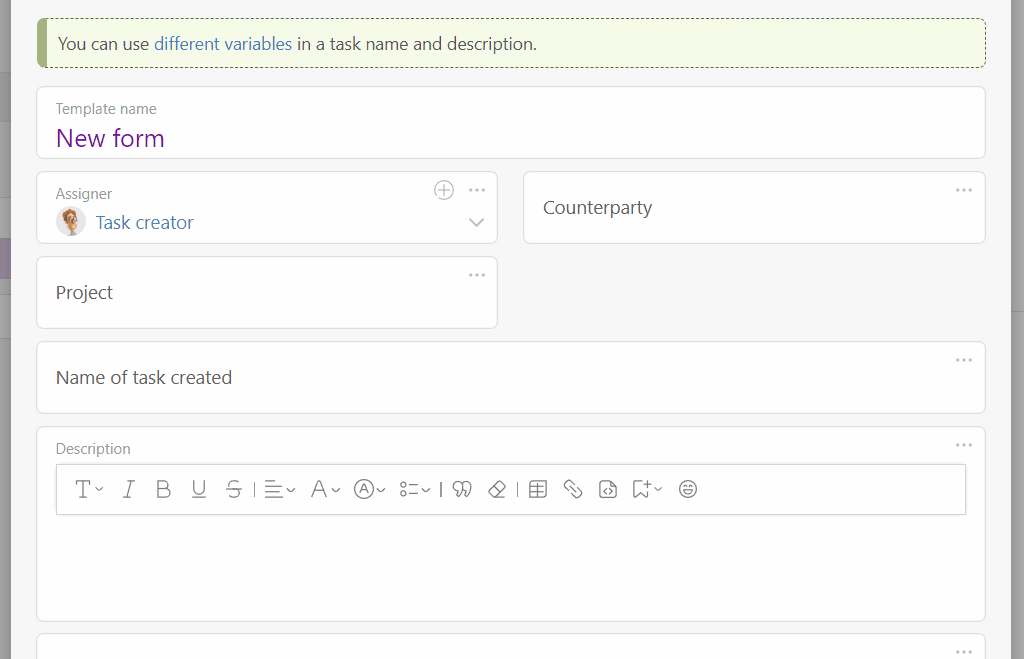Open the text style T dropdown
1024x659 pixels.
pos(89,489)
